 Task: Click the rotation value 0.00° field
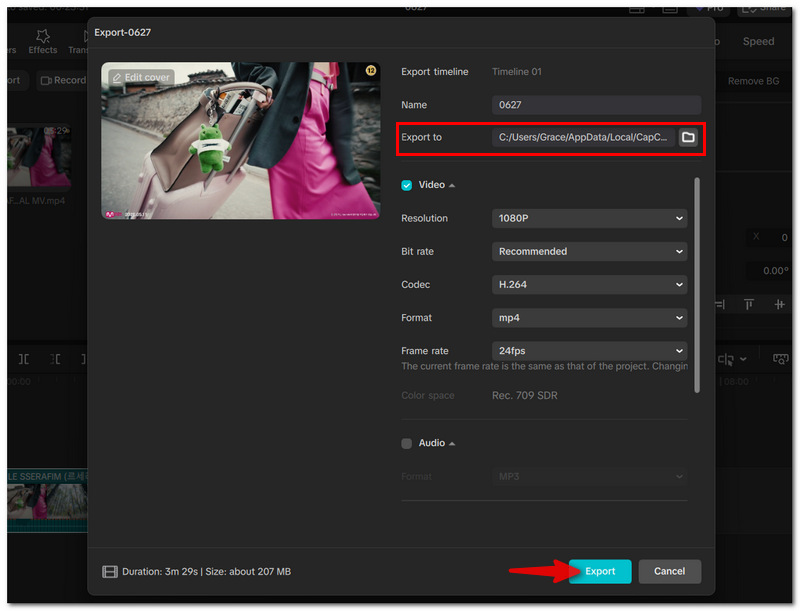tap(770, 271)
